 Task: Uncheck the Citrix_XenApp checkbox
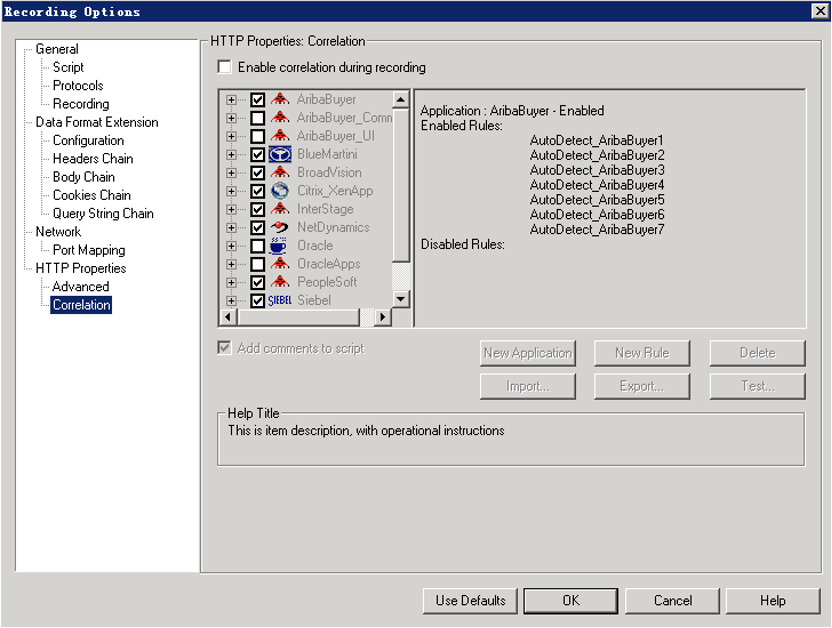pos(257,191)
